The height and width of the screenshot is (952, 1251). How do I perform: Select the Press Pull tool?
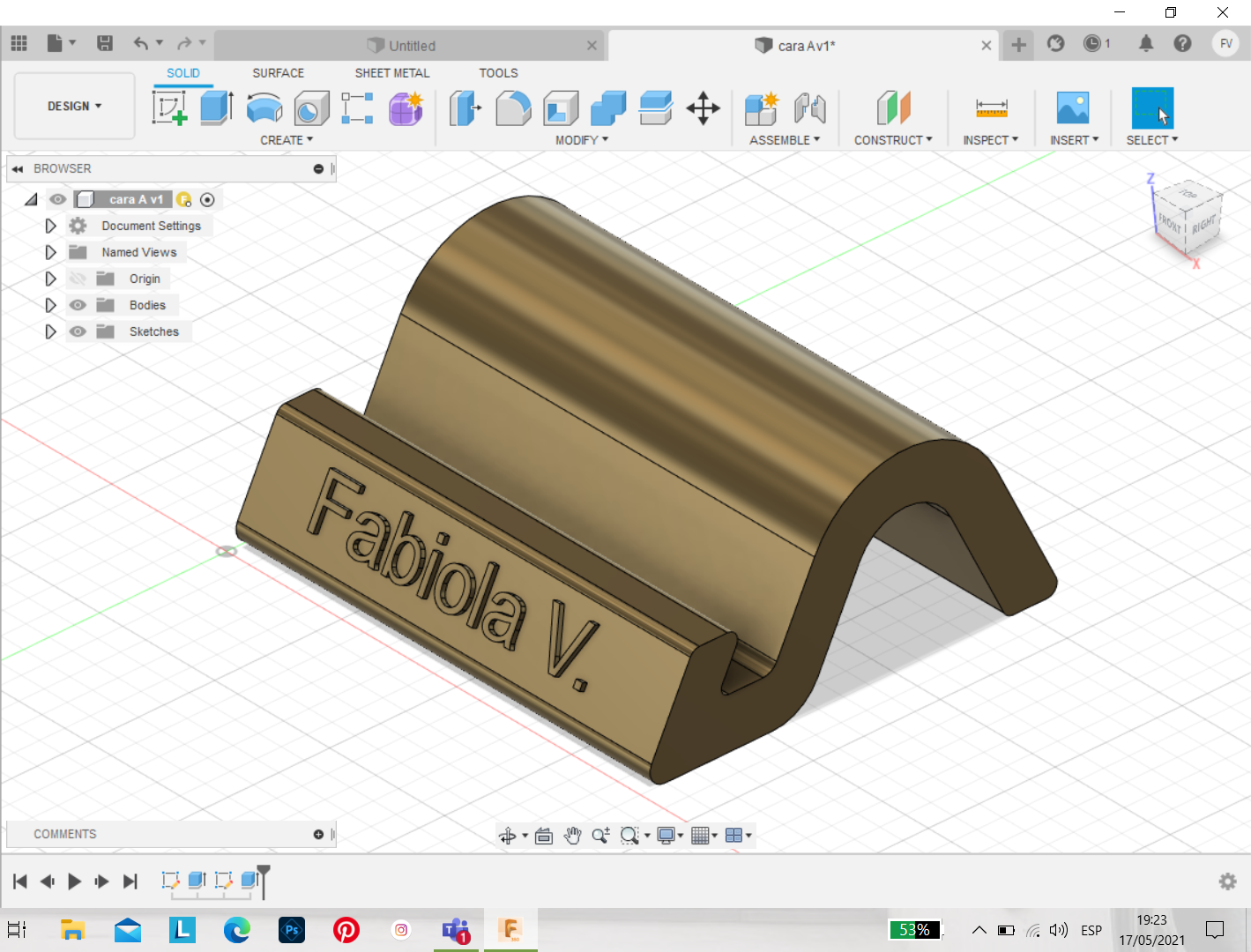[x=465, y=108]
